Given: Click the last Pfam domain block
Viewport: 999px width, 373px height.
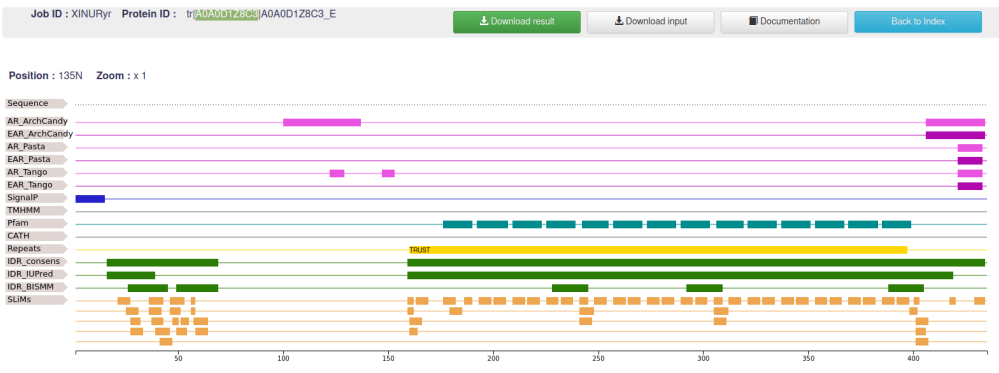Looking at the screenshot, I should click(x=896, y=224).
